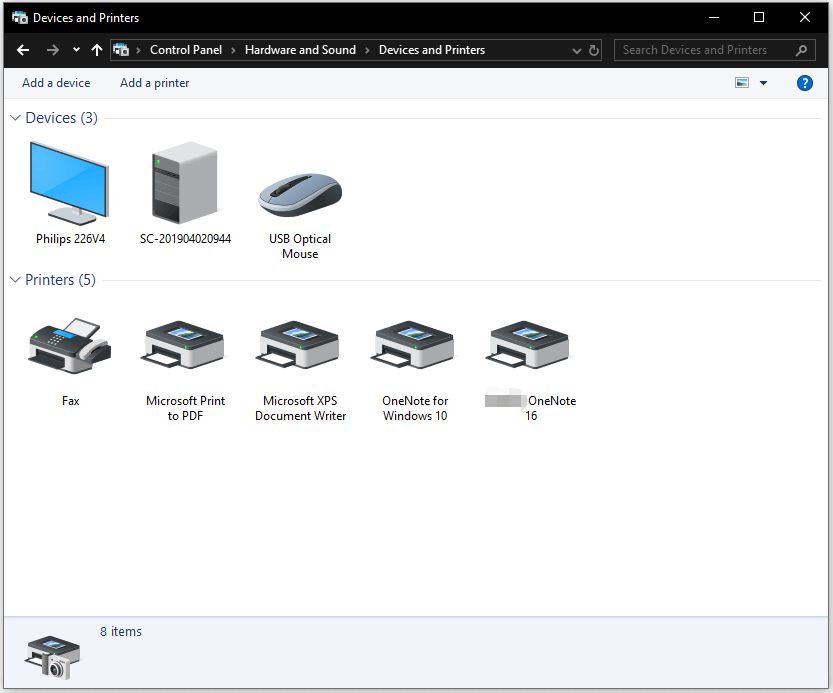Select the USB Optical Mouse device
Viewport: 833px width, 693px height.
(x=299, y=195)
